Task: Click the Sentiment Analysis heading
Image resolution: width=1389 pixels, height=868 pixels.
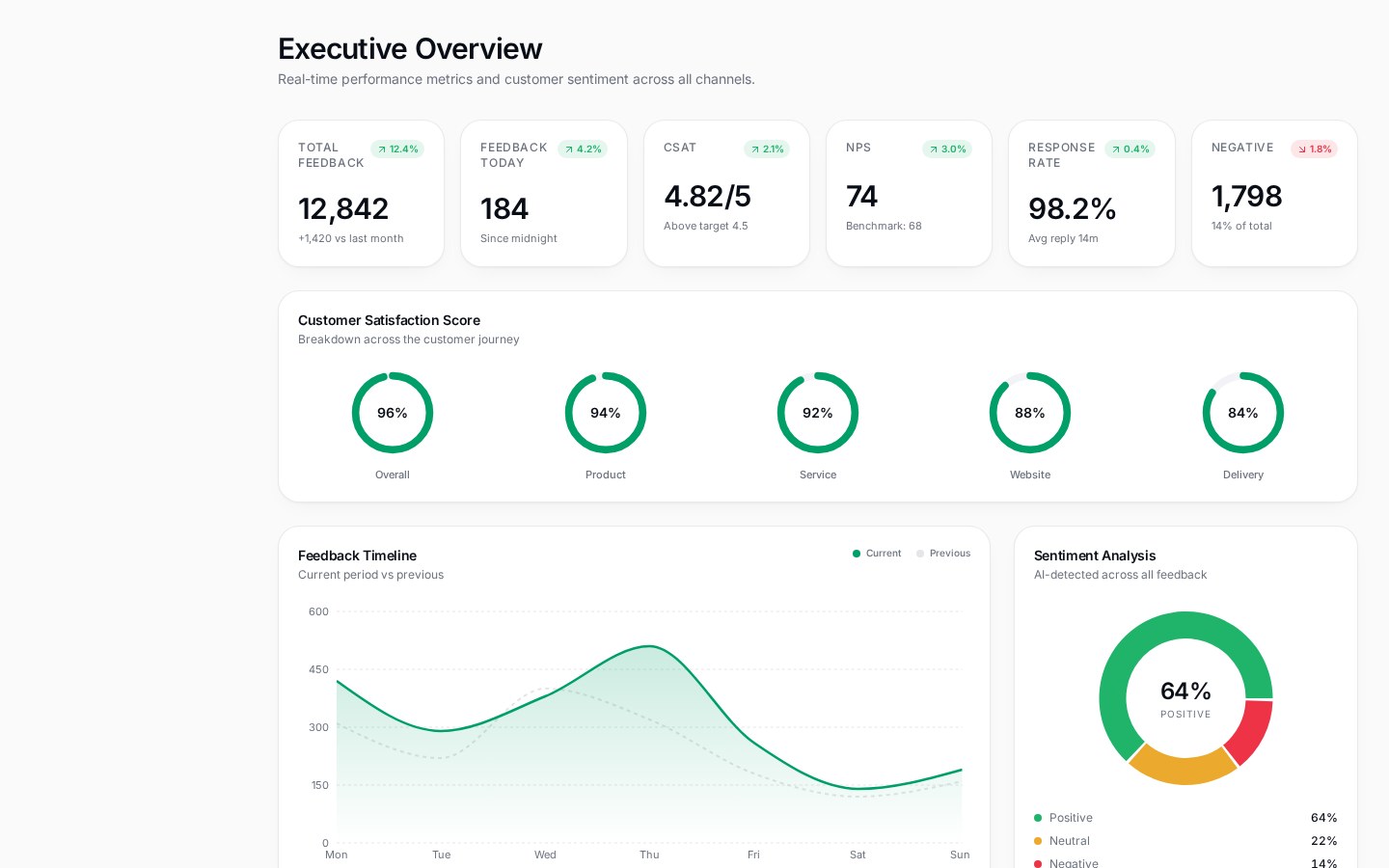Action: (x=1095, y=556)
